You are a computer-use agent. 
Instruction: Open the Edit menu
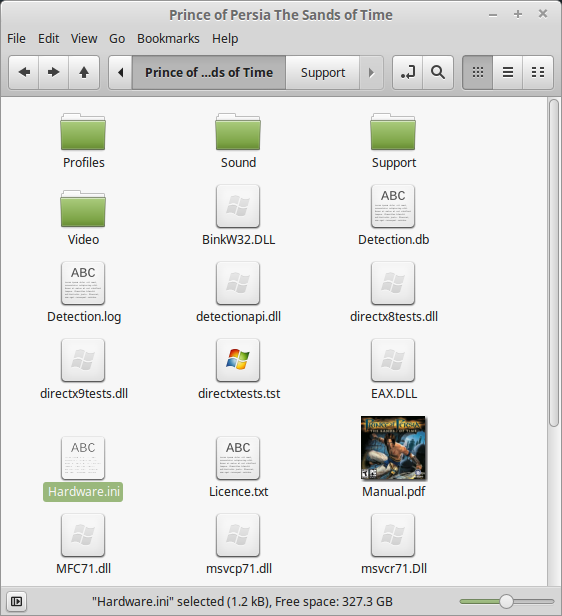click(x=48, y=38)
